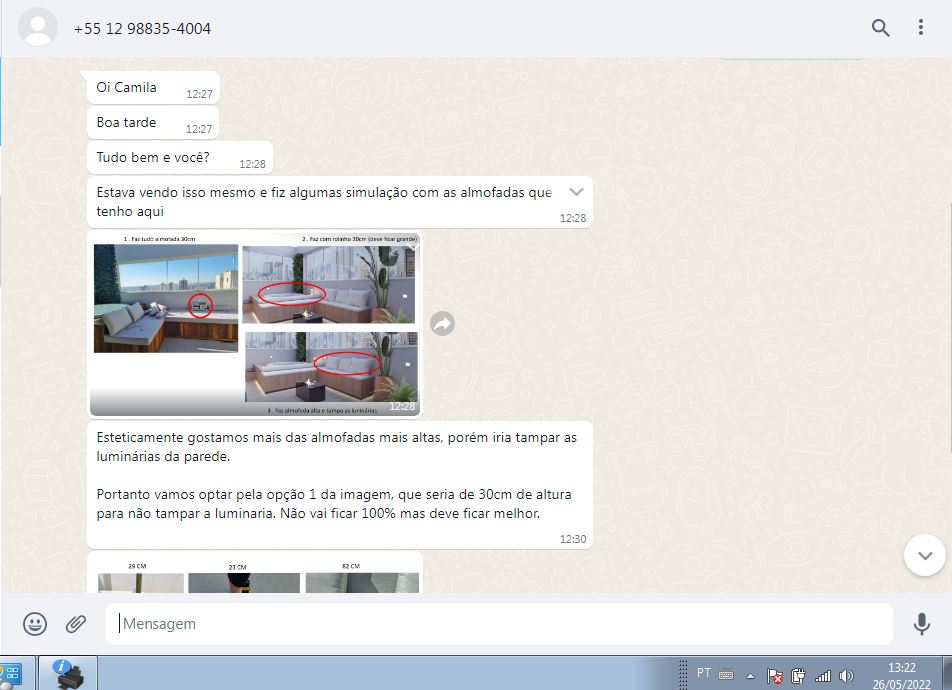Viewport: 952px width, 690px height.
Task: Open the three-dot chat menu
Action: 920,27
